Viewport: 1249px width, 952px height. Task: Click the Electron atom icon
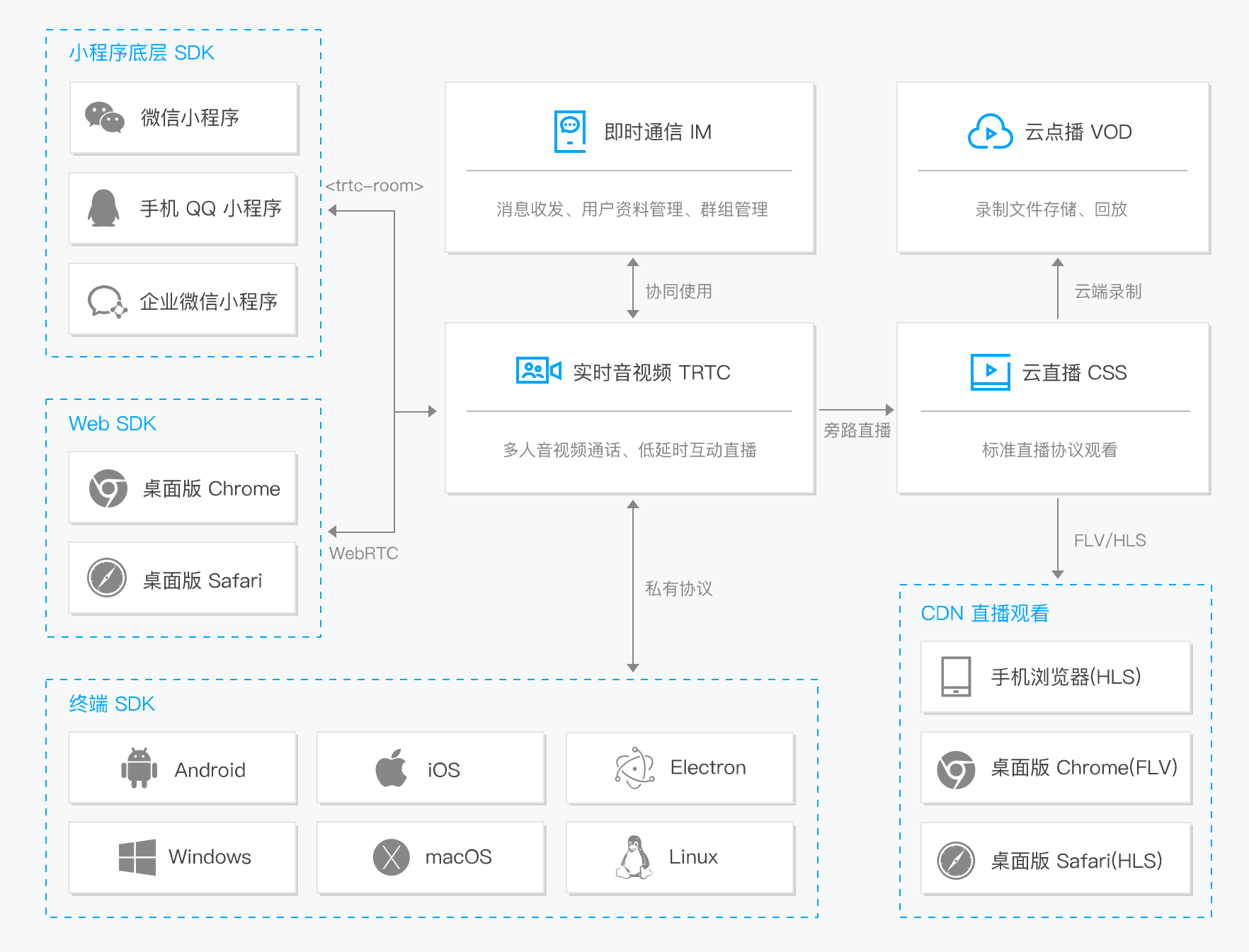[x=634, y=767]
